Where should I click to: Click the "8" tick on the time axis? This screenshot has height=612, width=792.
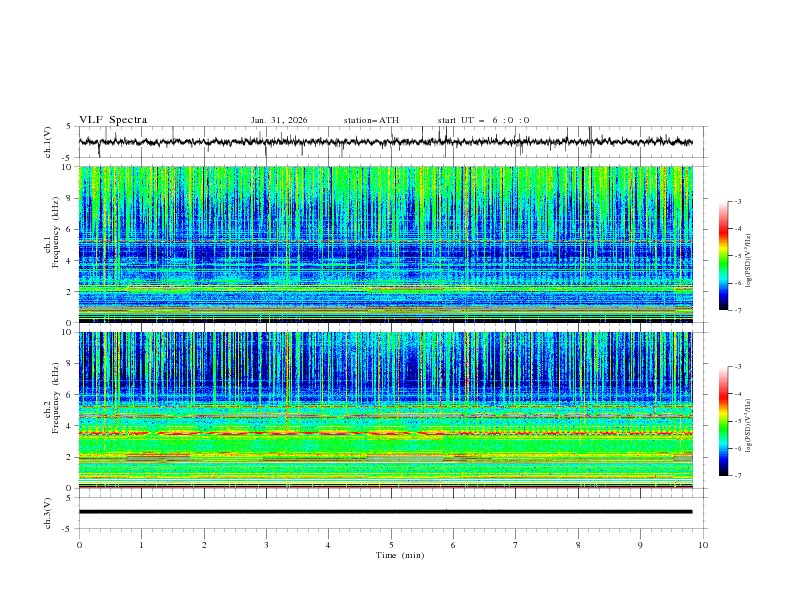(578, 545)
